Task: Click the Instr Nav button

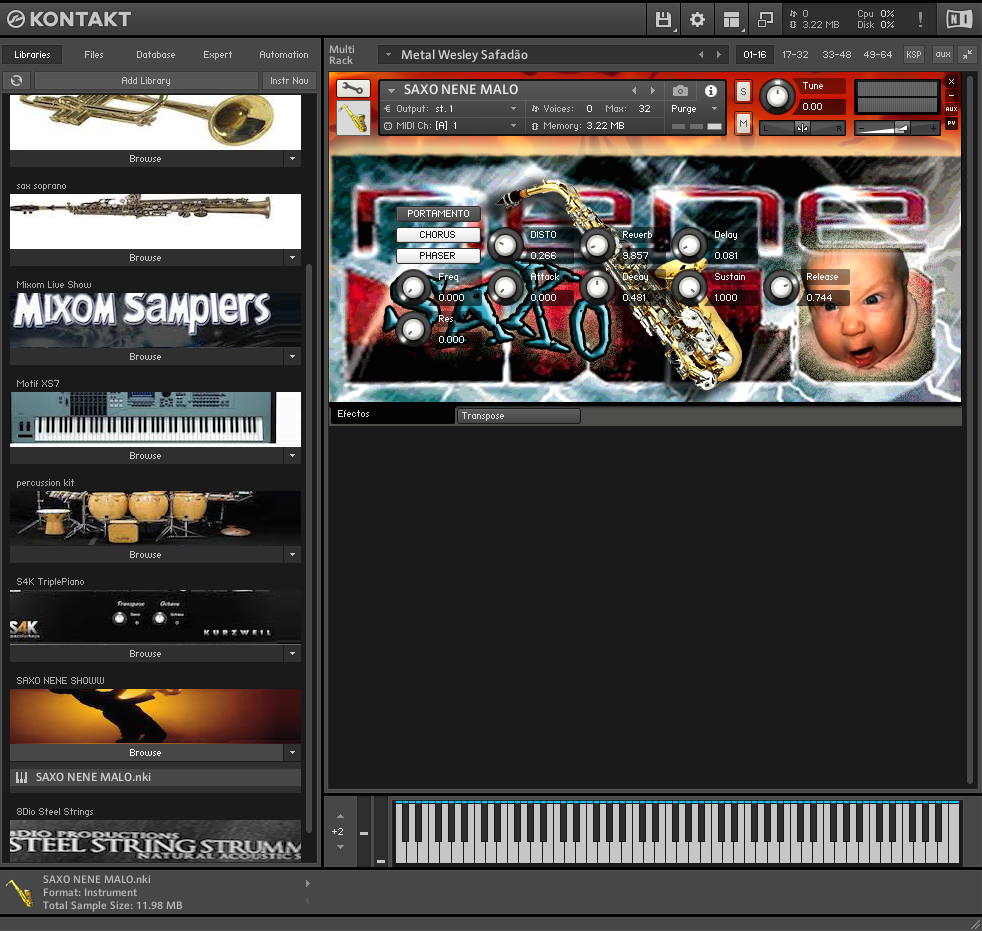Action: click(289, 80)
